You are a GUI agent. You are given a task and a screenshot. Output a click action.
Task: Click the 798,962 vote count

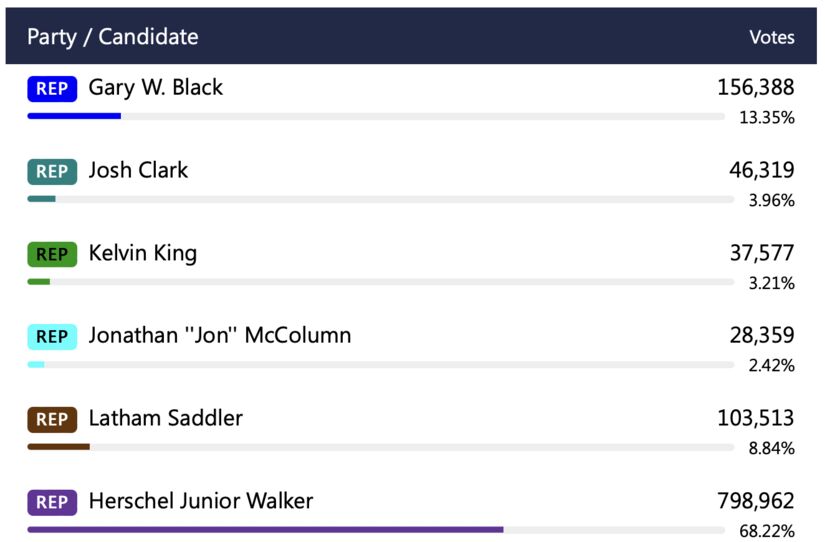755,501
